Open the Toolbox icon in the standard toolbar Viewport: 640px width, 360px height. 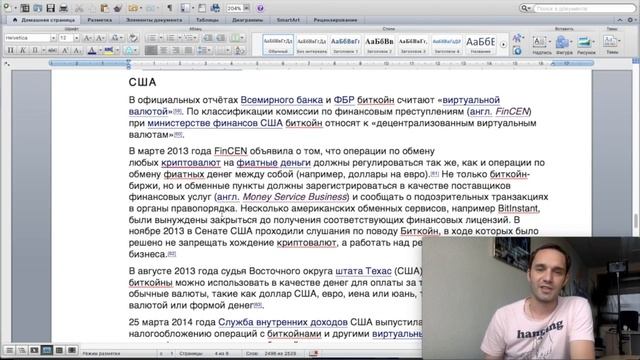202,8
